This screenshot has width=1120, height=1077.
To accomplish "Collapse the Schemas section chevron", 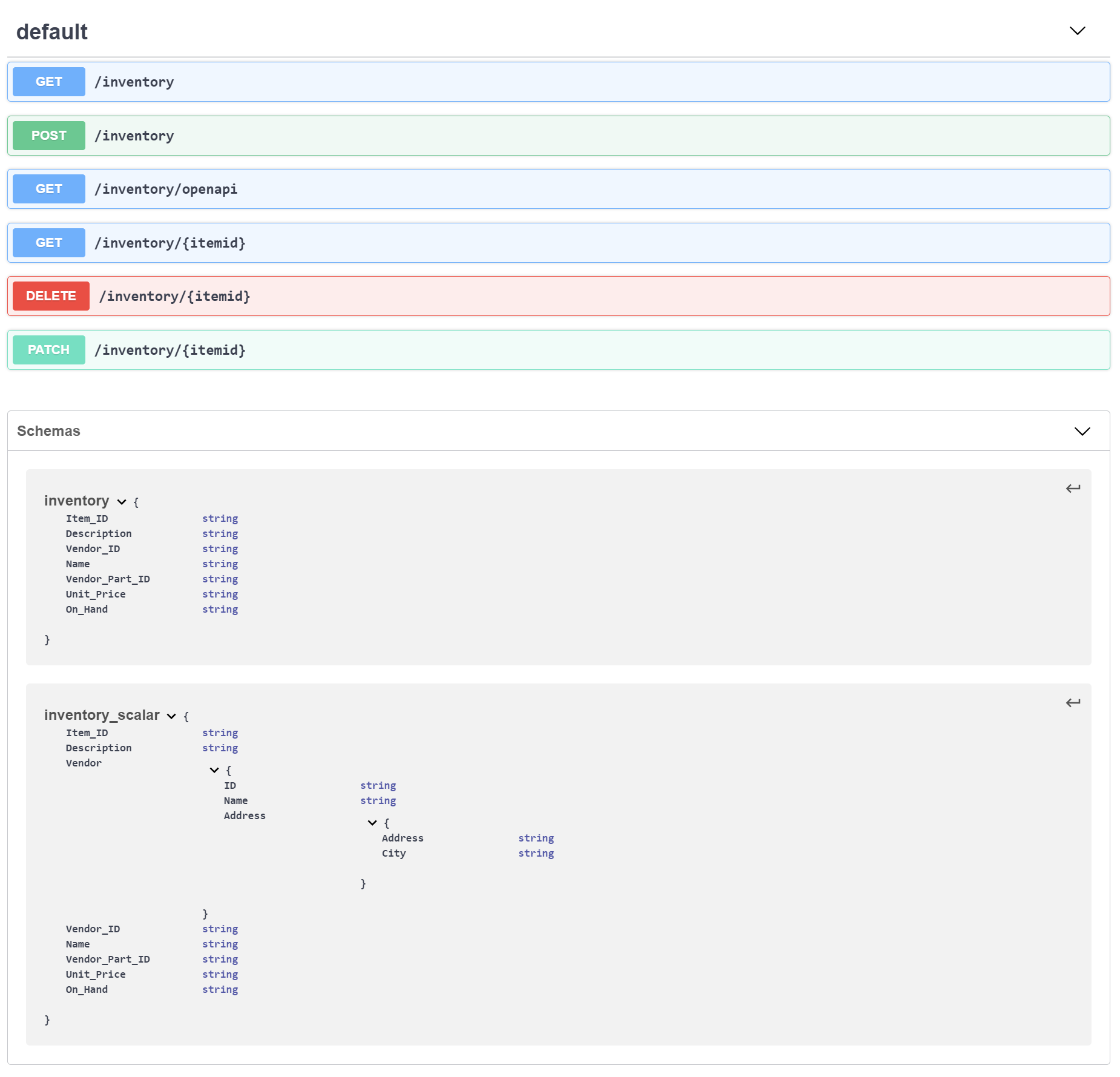I will 1082,431.
